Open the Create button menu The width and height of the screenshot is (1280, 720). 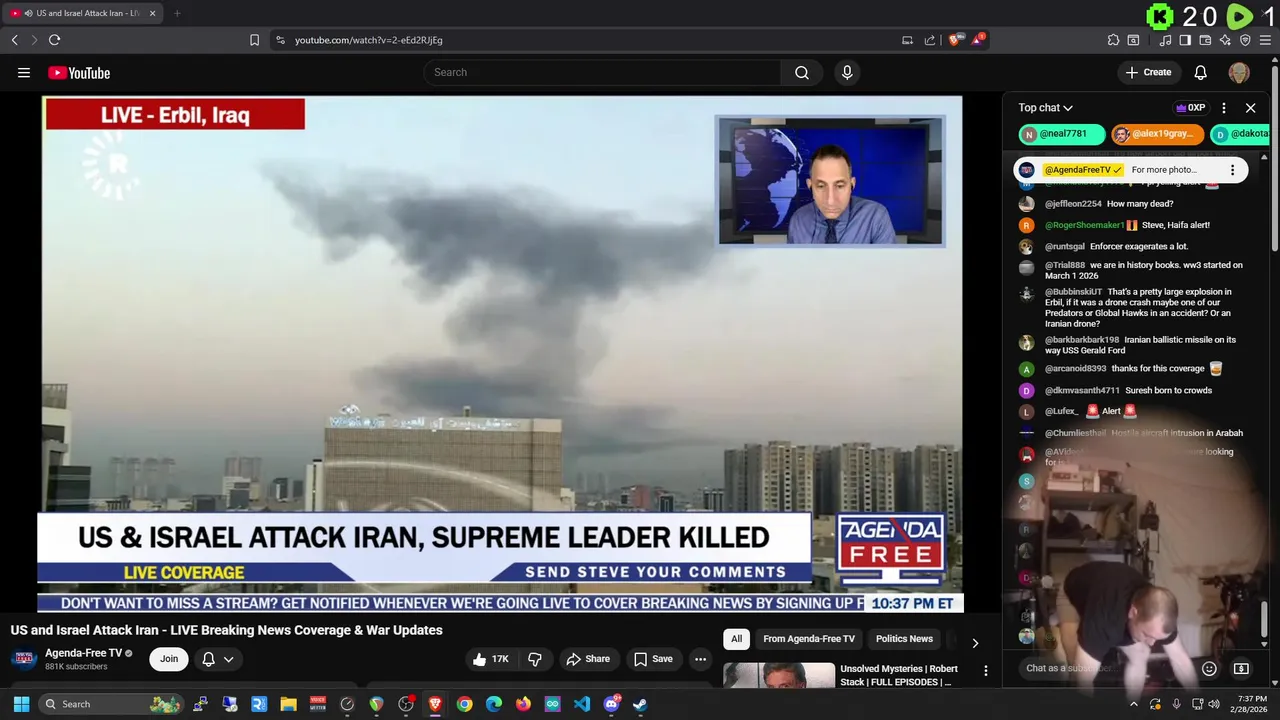tap(1148, 72)
